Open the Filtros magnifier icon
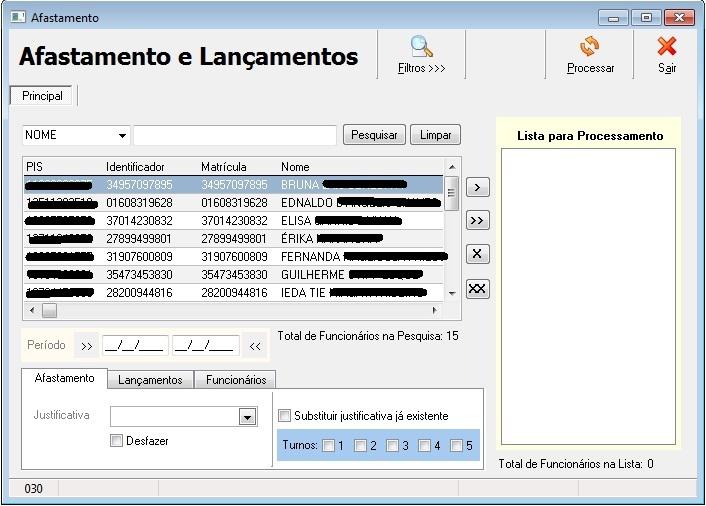 click(x=421, y=47)
